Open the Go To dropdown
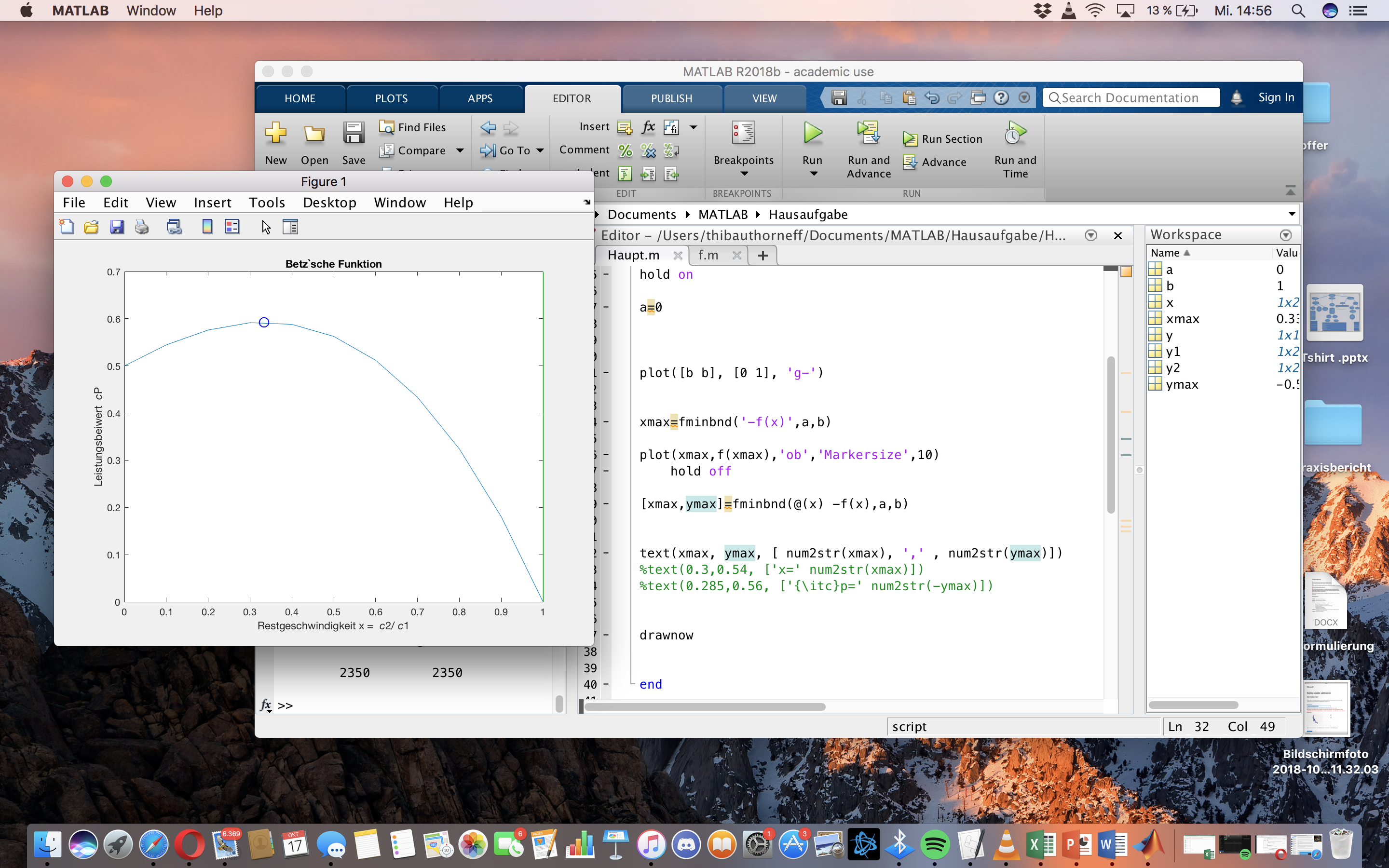1389x868 pixels. [540, 150]
